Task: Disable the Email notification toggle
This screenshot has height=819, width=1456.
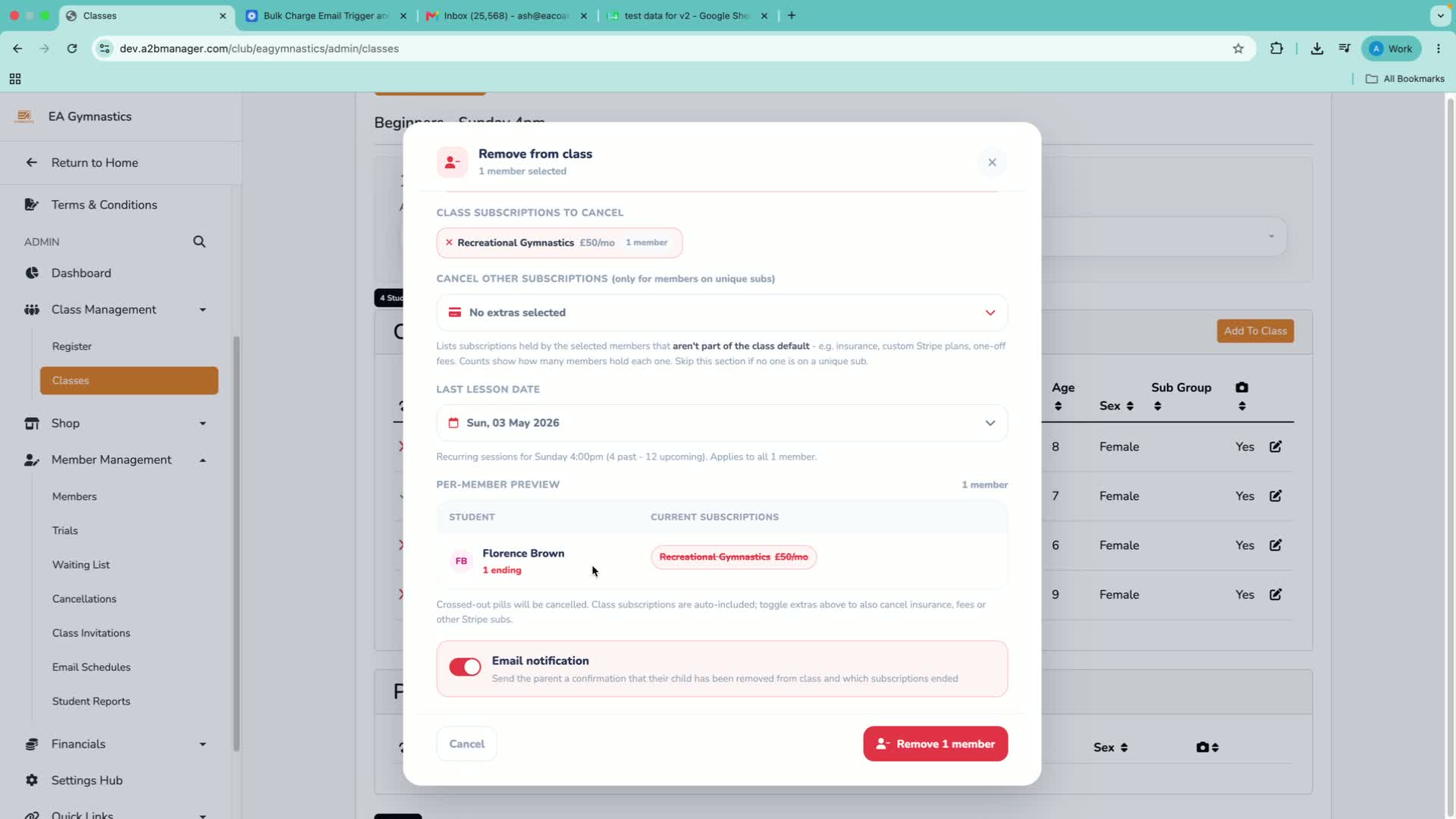Action: tap(465, 667)
